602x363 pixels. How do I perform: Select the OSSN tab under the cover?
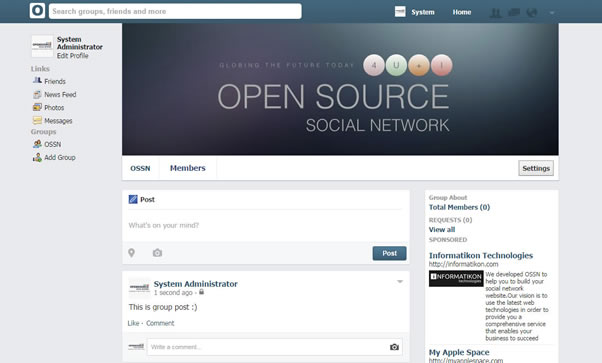140,168
